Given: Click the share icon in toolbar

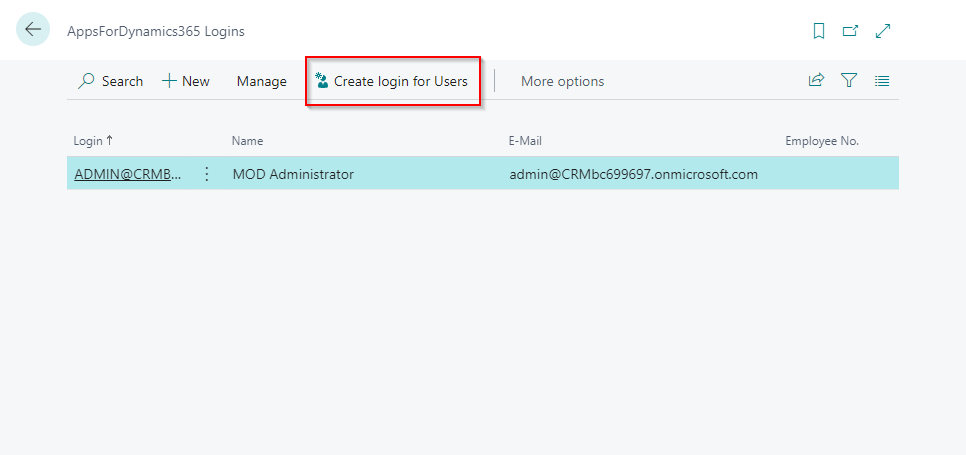Looking at the screenshot, I should tap(816, 81).
